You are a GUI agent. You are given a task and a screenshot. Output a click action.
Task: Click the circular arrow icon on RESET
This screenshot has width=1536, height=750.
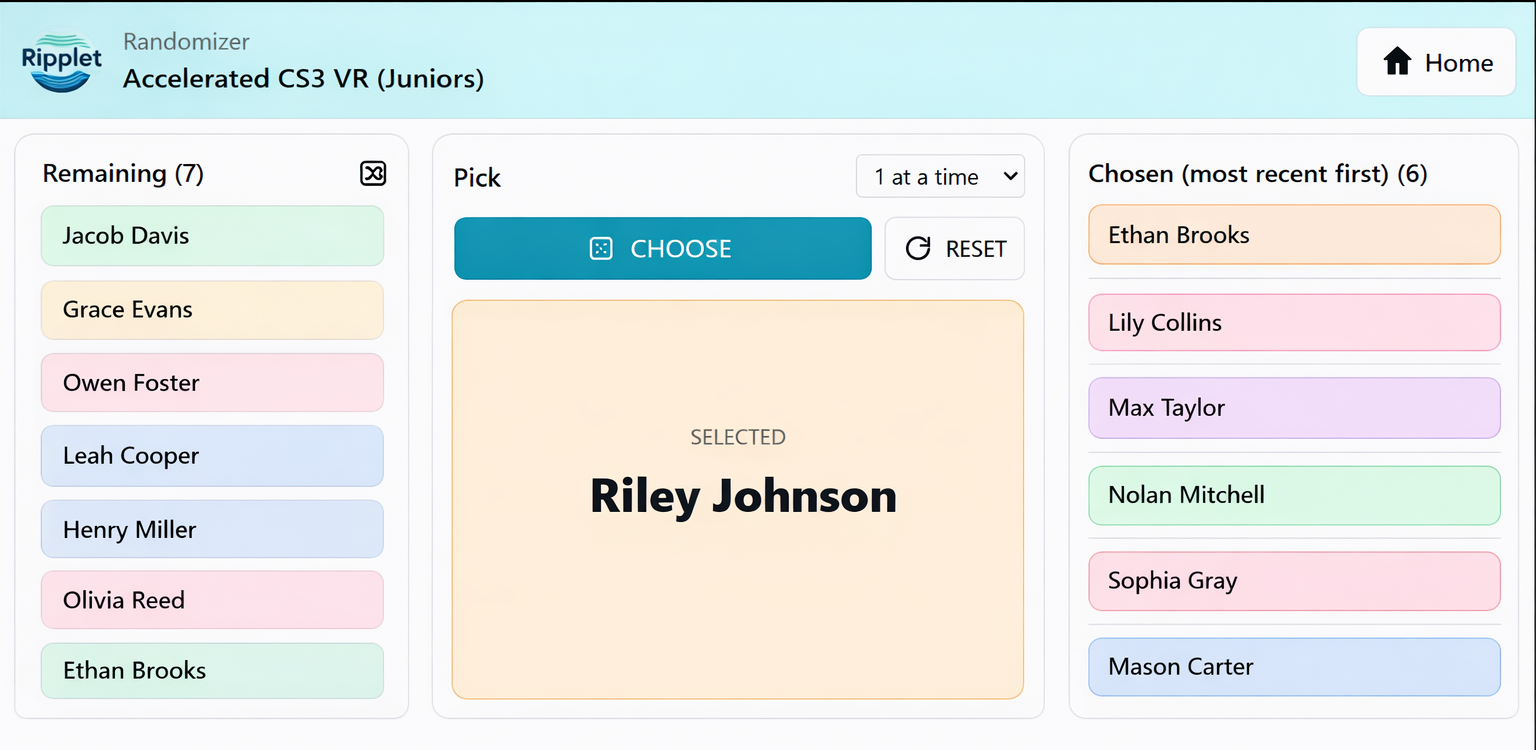tap(918, 248)
